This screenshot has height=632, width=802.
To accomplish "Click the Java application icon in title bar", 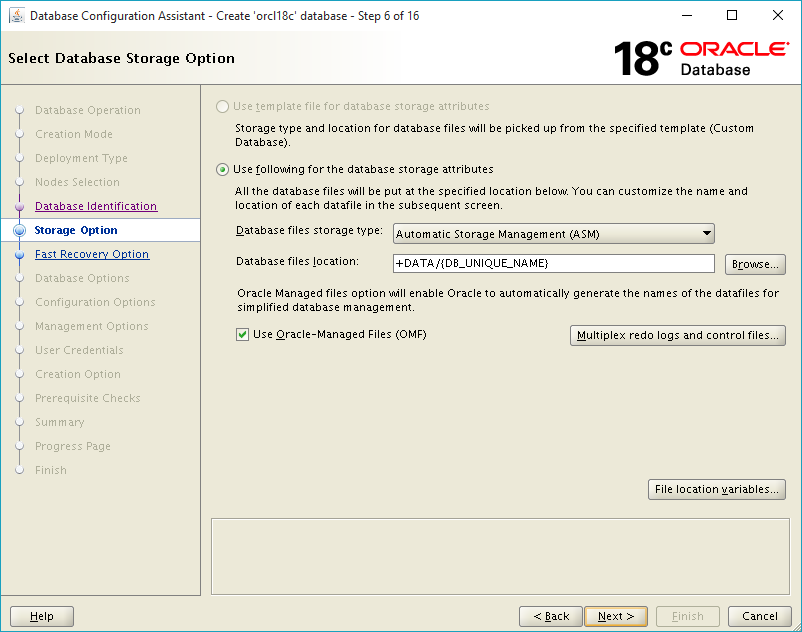I will pos(17,16).
